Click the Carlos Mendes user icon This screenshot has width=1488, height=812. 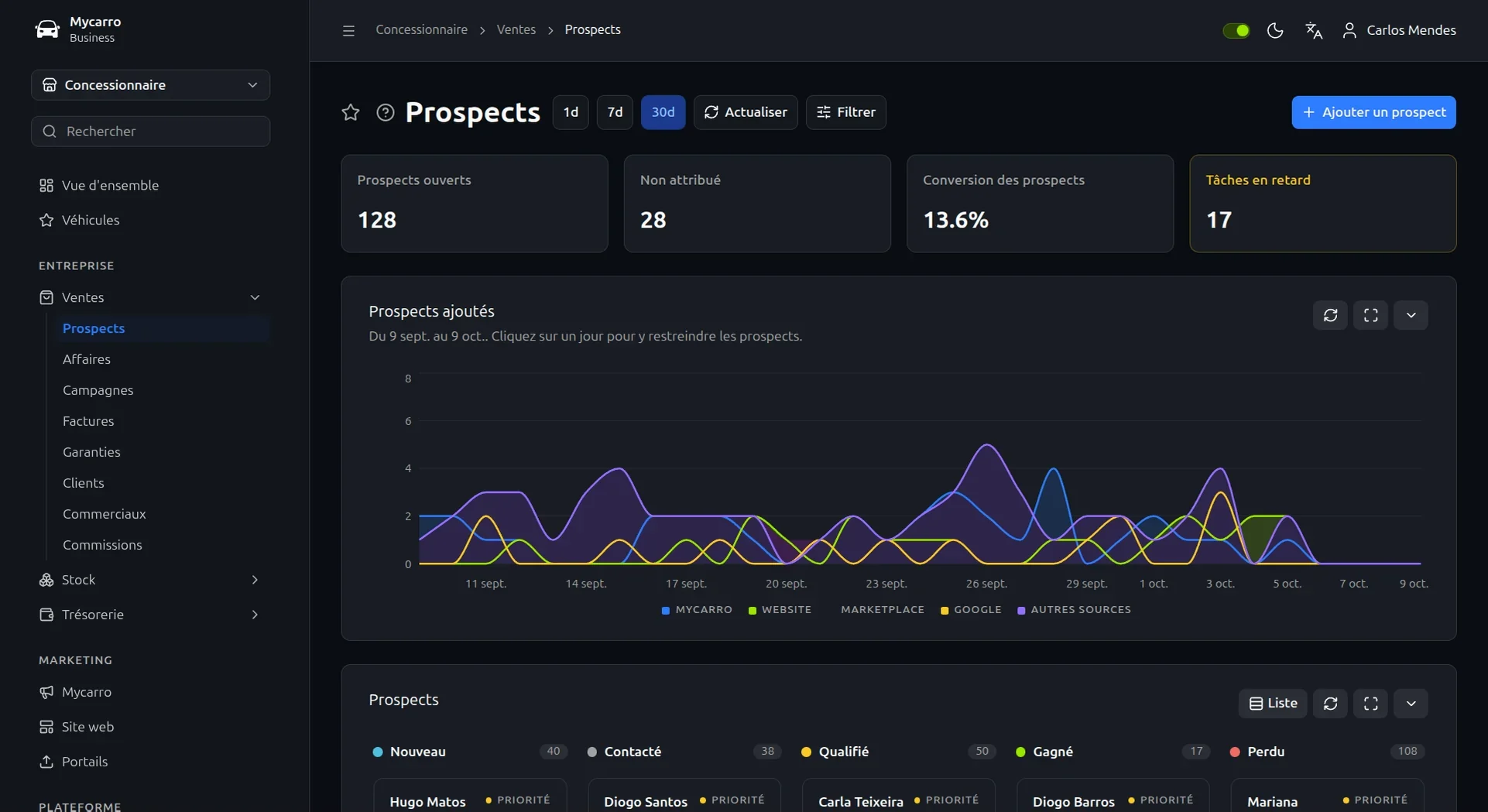(x=1349, y=30)
